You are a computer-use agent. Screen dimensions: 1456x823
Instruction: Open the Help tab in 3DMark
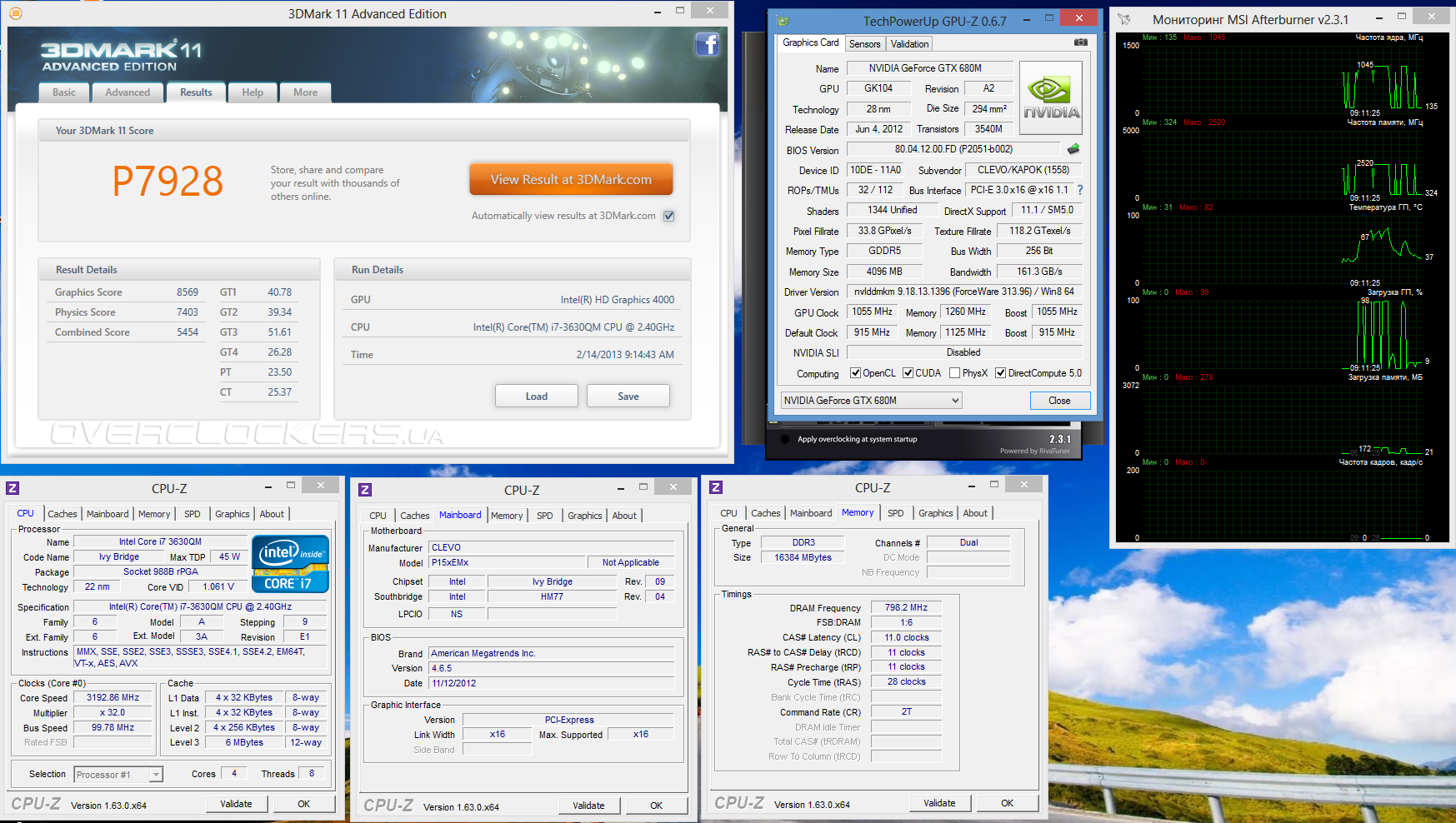point(253,92)
